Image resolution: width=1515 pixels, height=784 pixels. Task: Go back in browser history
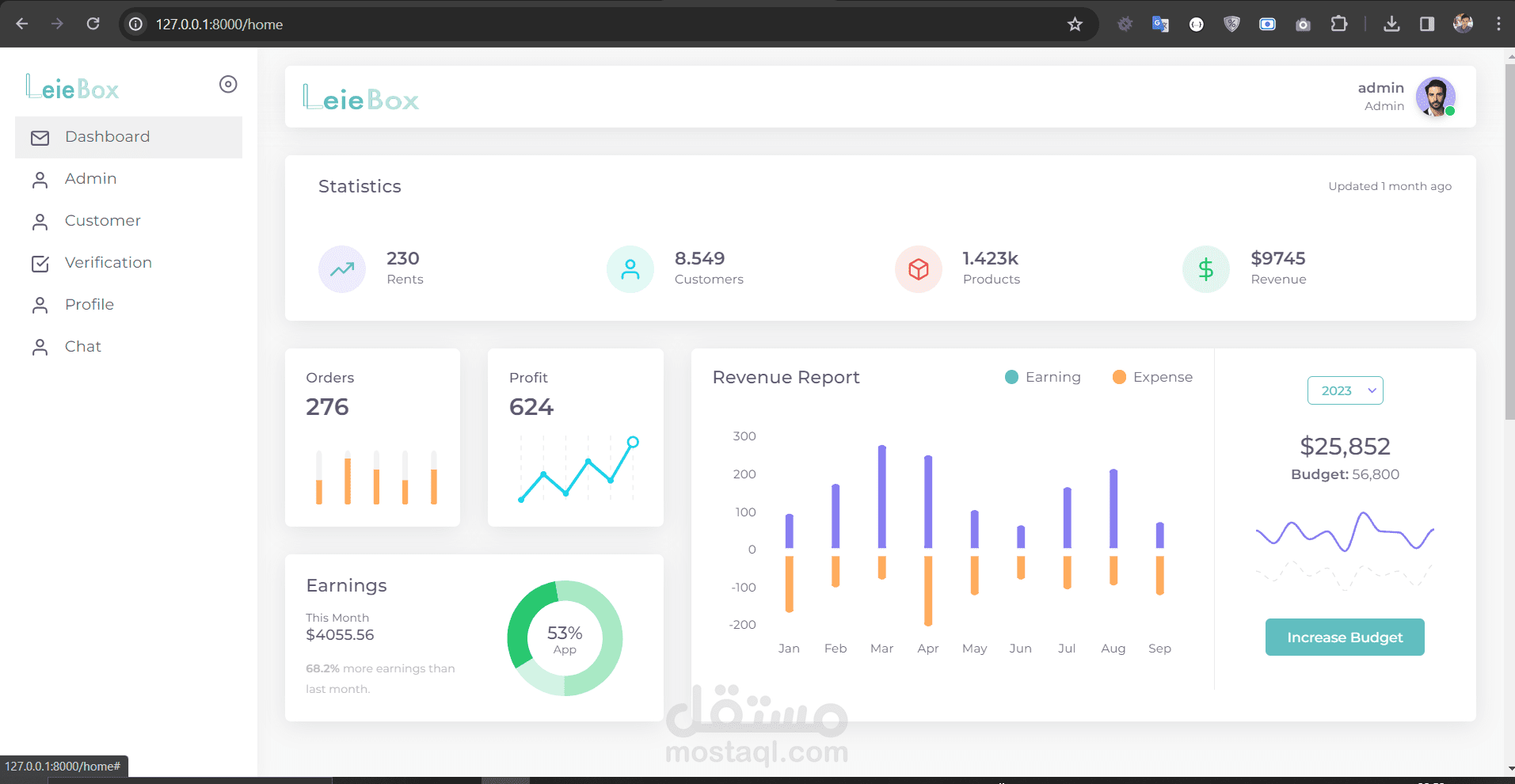22,24
